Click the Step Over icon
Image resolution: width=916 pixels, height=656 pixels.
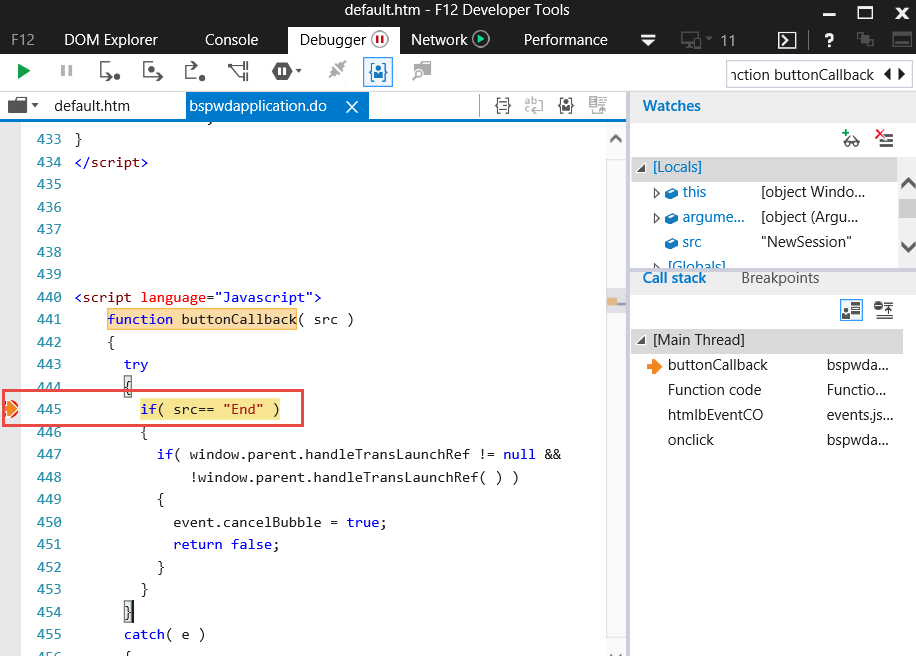152,71
